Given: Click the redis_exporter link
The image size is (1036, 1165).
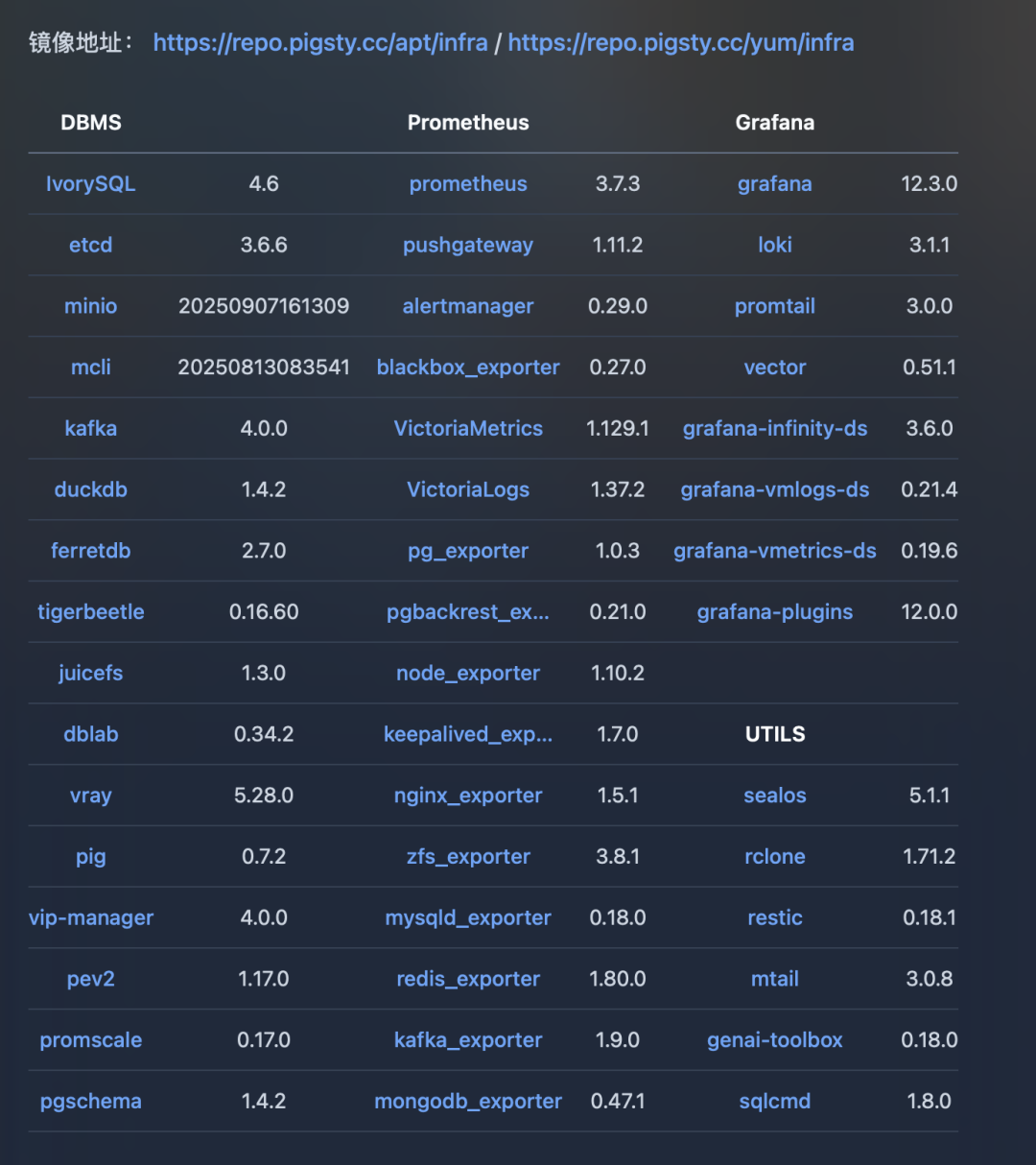Looking at the screenshot, I should click(468, 979).
